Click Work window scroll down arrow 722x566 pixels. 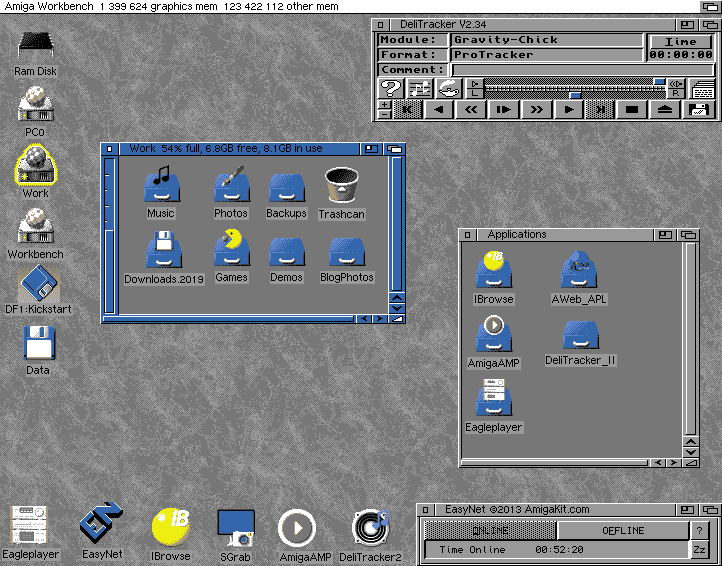pos(396,308)
